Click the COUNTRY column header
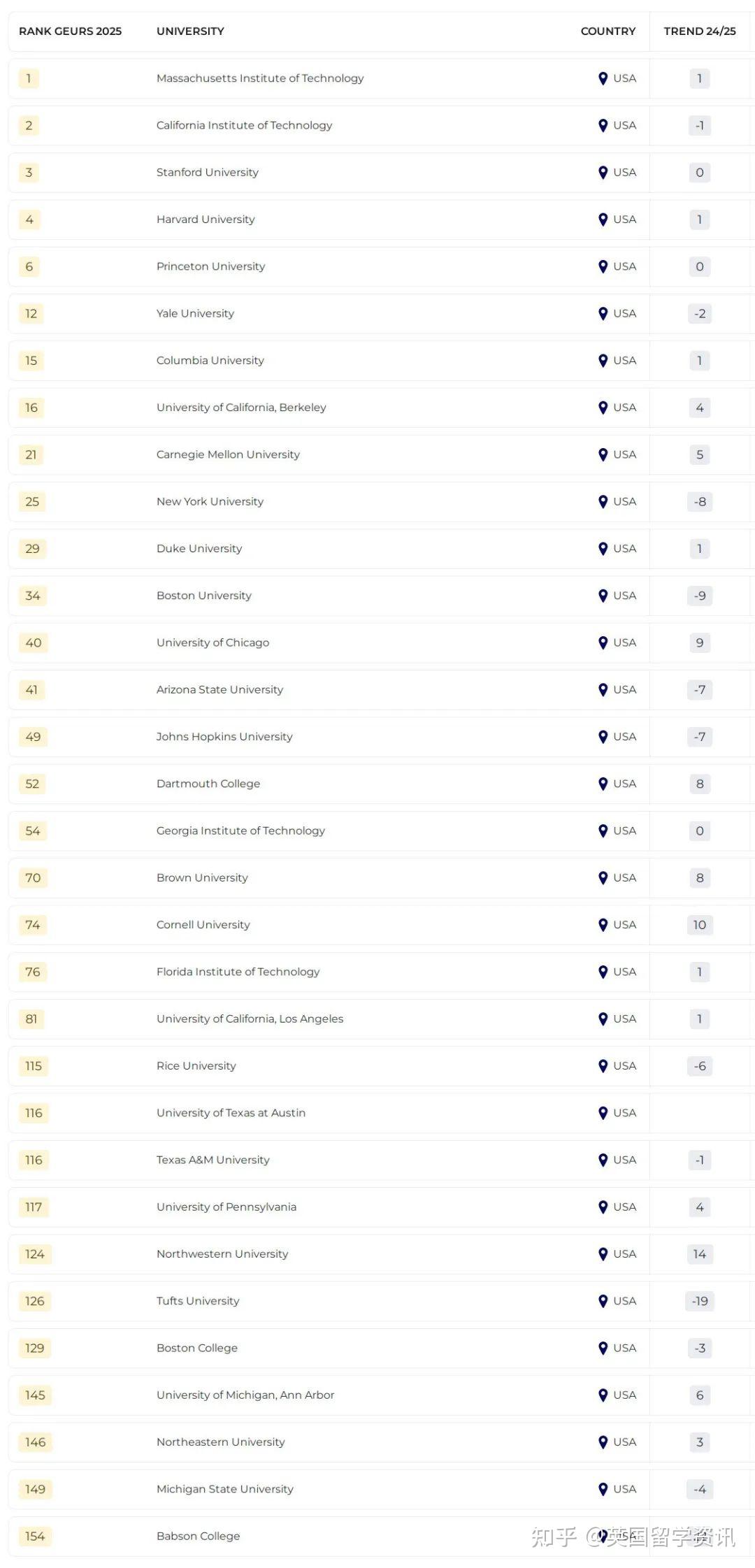755x1568 pixels. pyautogui.click(x=607, y=31)
